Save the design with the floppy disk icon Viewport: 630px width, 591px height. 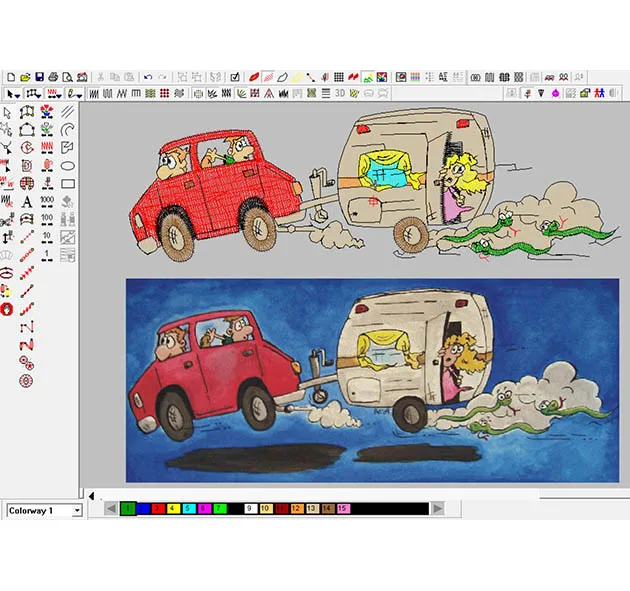pyautogui.click(x=39, y=77)
